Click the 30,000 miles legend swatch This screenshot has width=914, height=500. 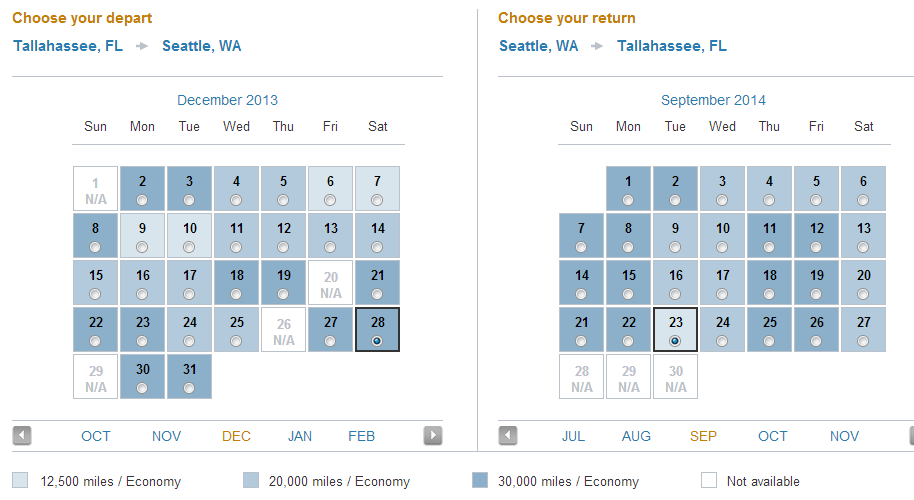(480, 480)
